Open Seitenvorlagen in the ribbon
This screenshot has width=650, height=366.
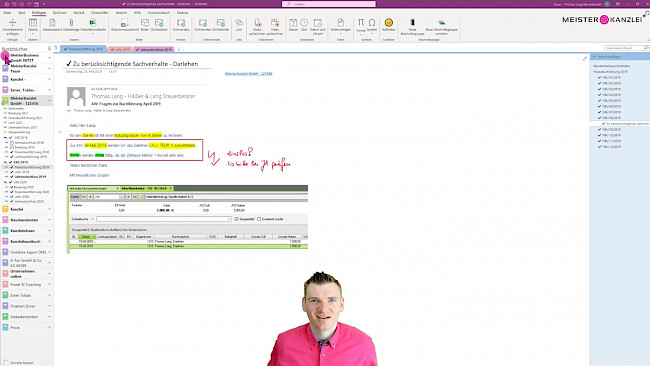tap(340, 26)
